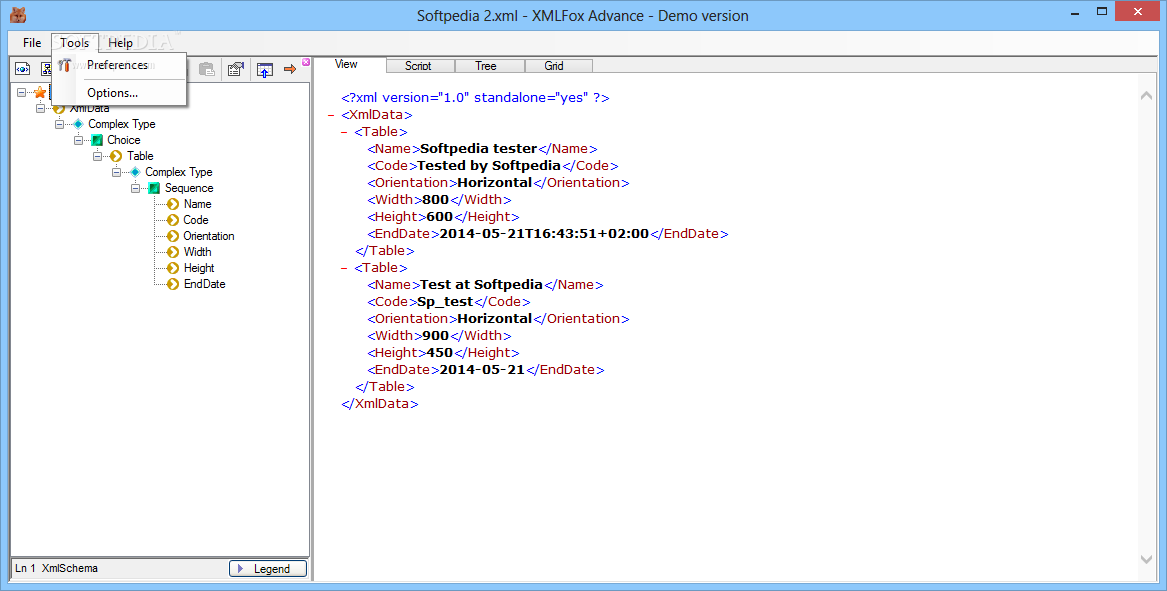Click the green Sequence node icon
The image size is (1167, 591).
click(x=154, y=188)
